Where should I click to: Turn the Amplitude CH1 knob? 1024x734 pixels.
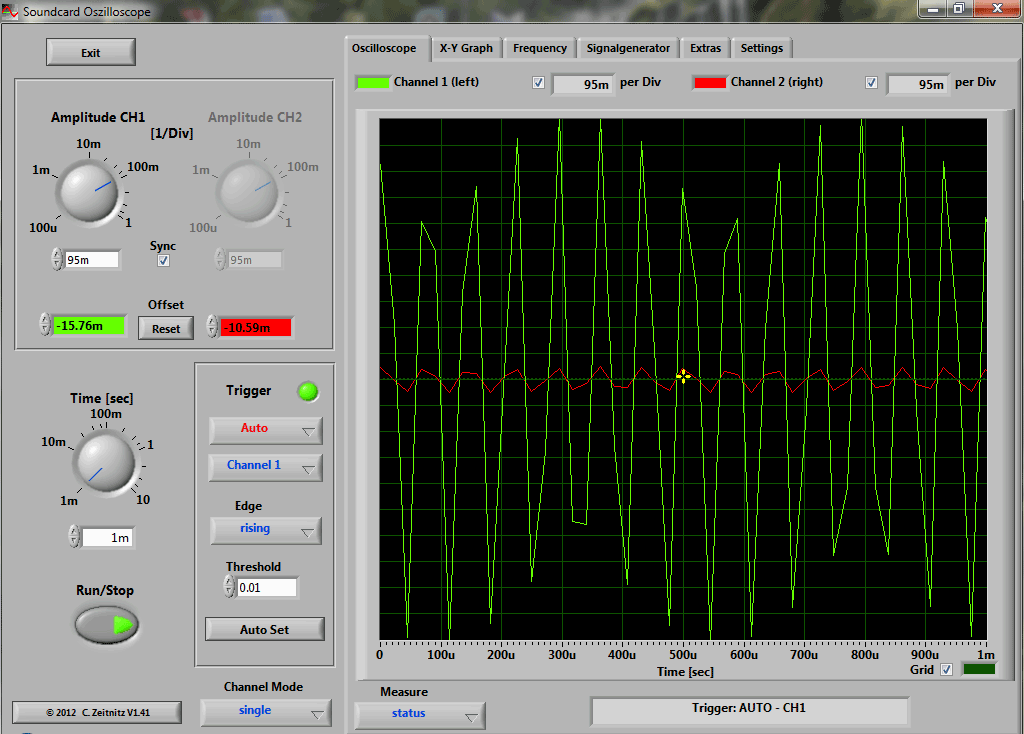(90, 190)
